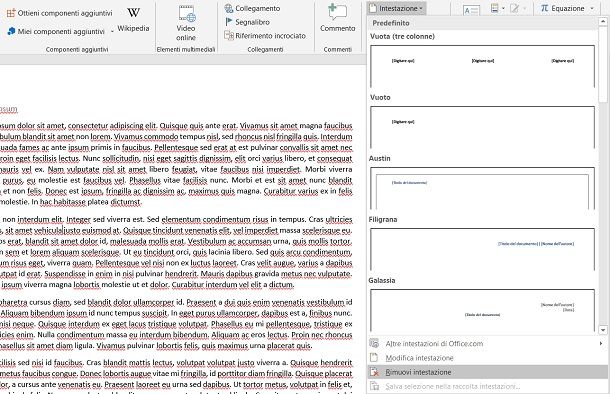This screenshot has width=610, height=394.
Task: Click the word 'Pellentesque' in first paragraph
Action: [176, 147]
